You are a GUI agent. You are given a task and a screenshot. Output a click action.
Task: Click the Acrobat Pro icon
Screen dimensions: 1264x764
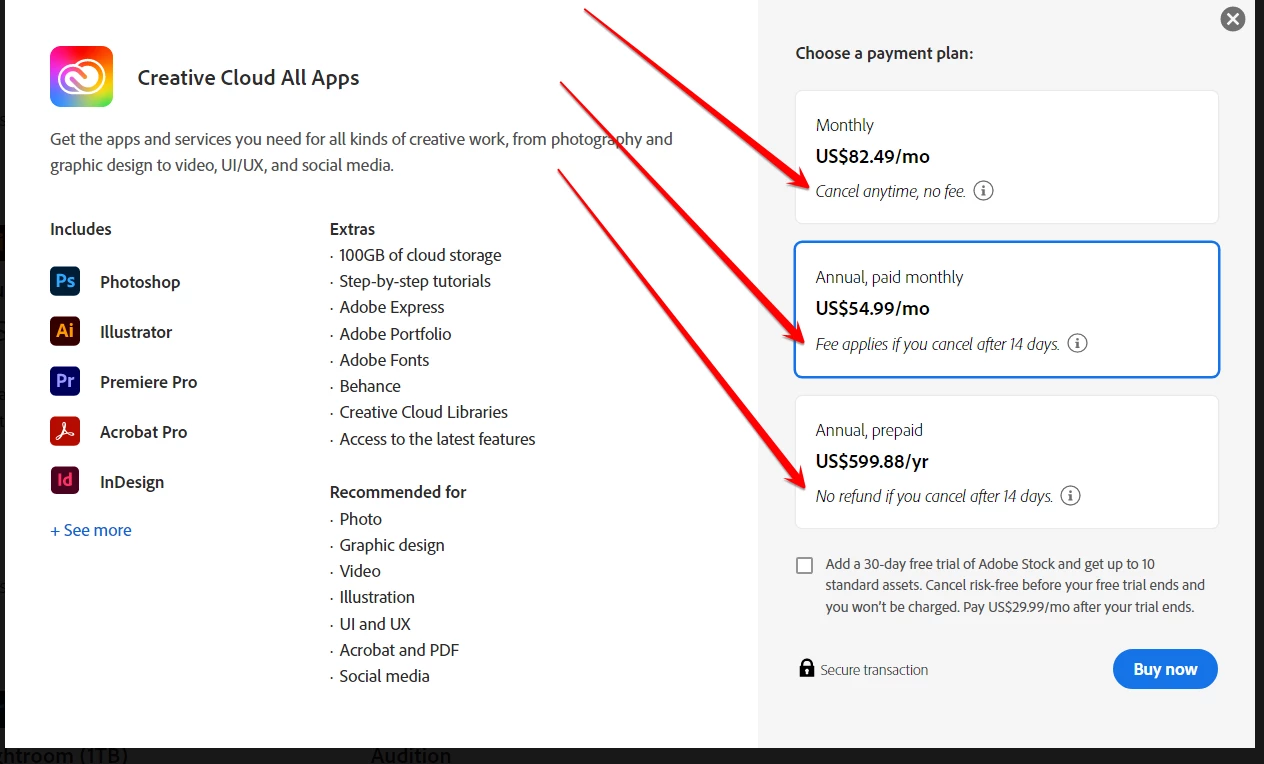pos(65,431)
